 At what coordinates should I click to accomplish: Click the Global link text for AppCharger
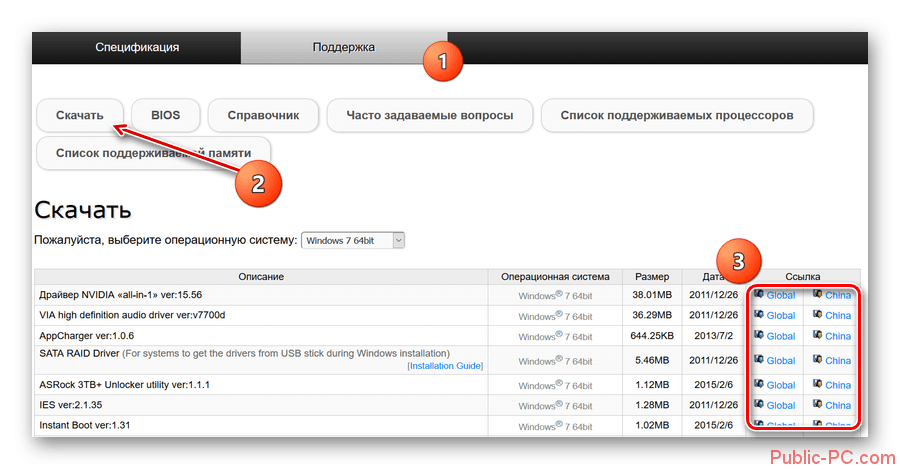pyautogui.click(x=781, y=336)
